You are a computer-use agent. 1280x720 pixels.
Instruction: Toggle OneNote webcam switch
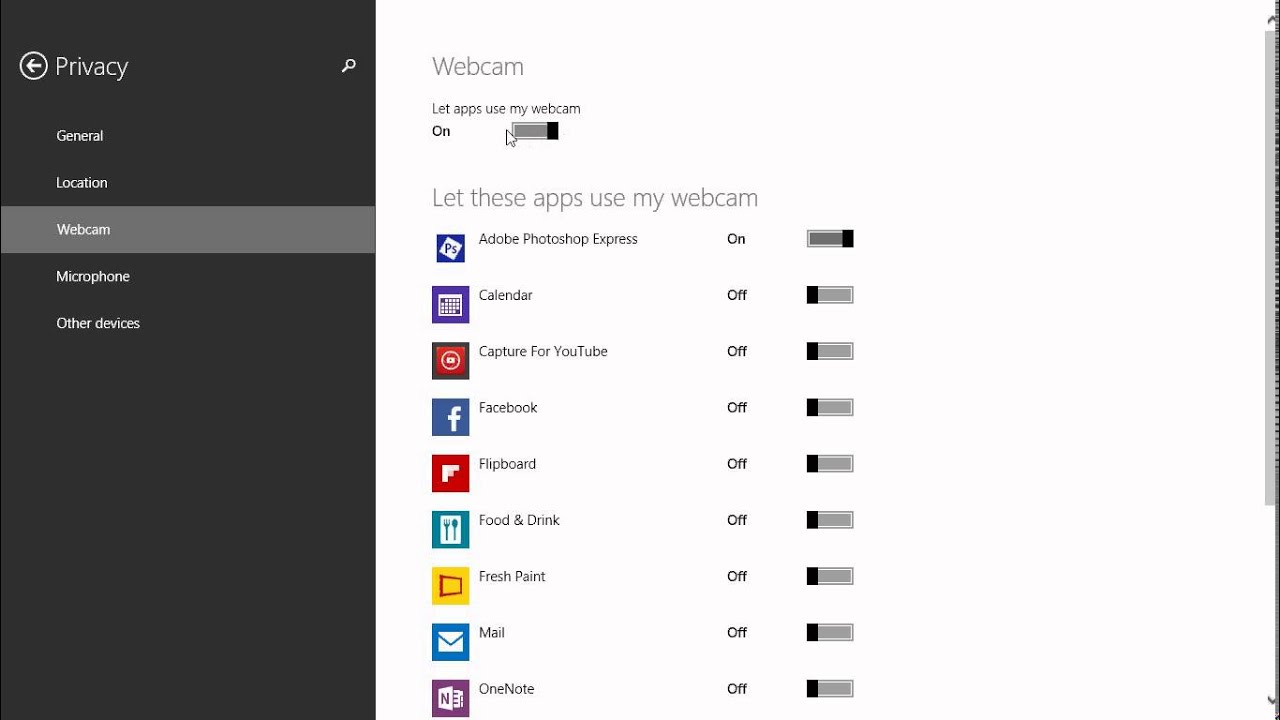(x=830, y=689)
